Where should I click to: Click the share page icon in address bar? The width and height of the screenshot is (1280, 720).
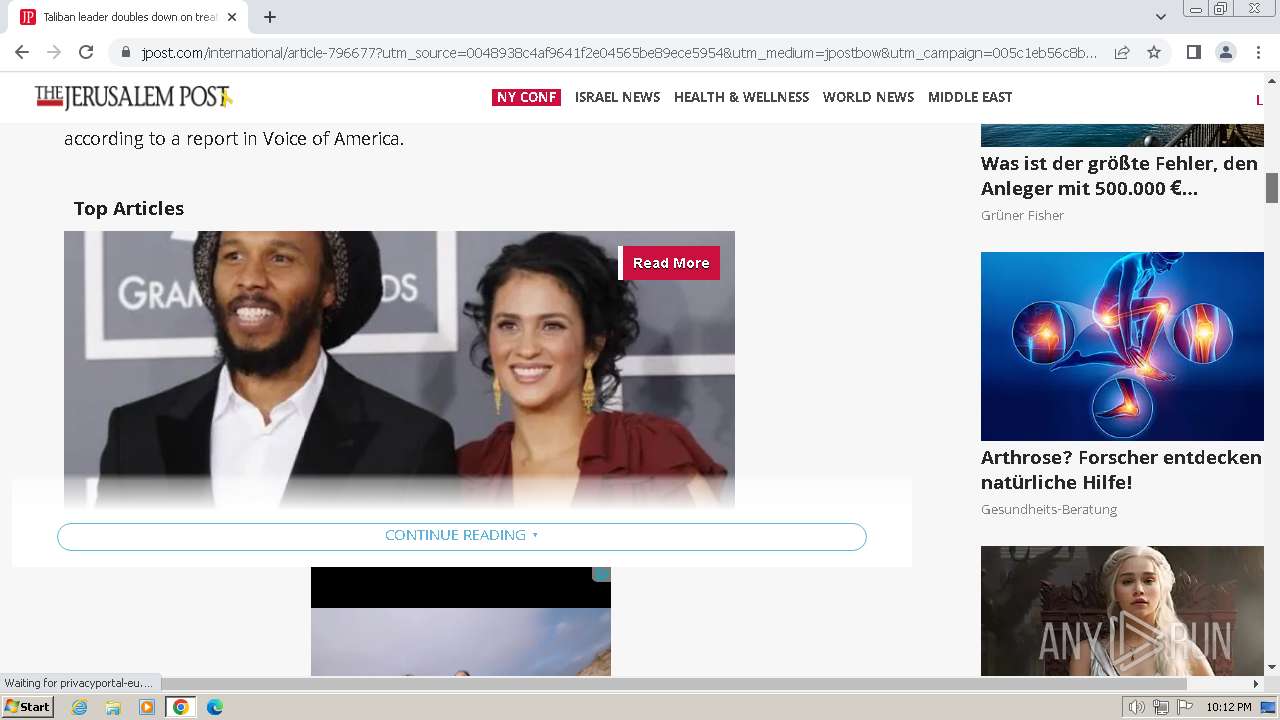click(x=1122, y=52)
